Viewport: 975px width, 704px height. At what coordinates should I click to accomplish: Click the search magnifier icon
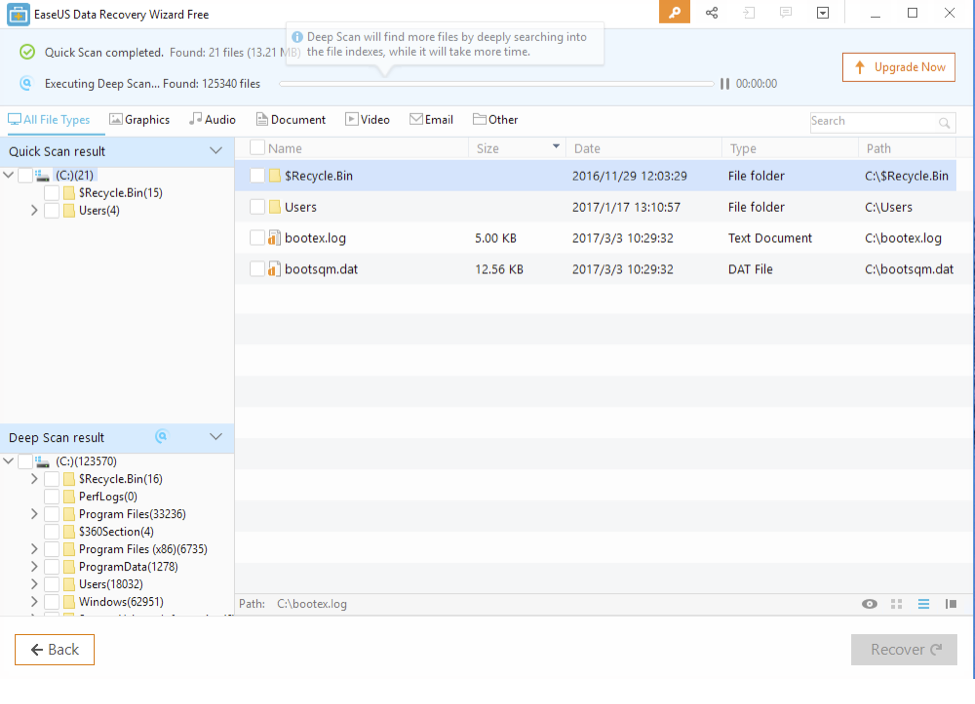(944, 123)
